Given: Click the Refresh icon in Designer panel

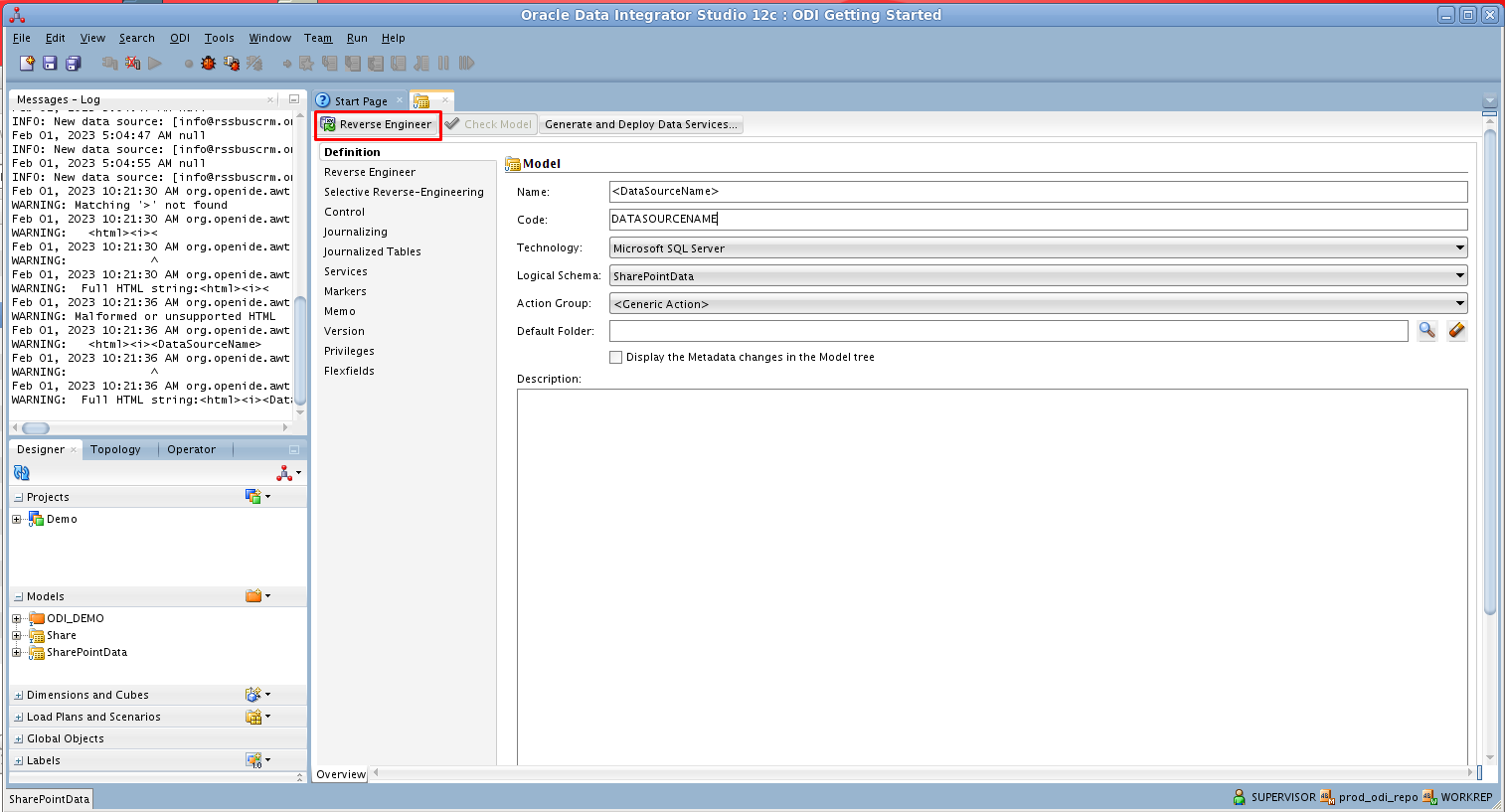Looking at the screenshot, I should coord(21,473).
